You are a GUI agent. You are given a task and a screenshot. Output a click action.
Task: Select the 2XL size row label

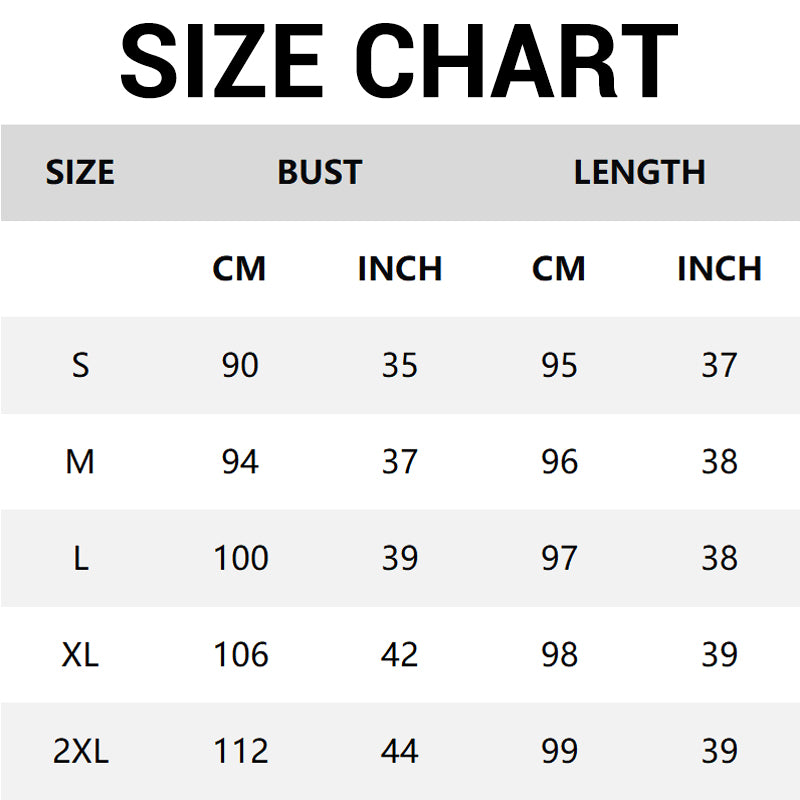(x=80, y=751)
